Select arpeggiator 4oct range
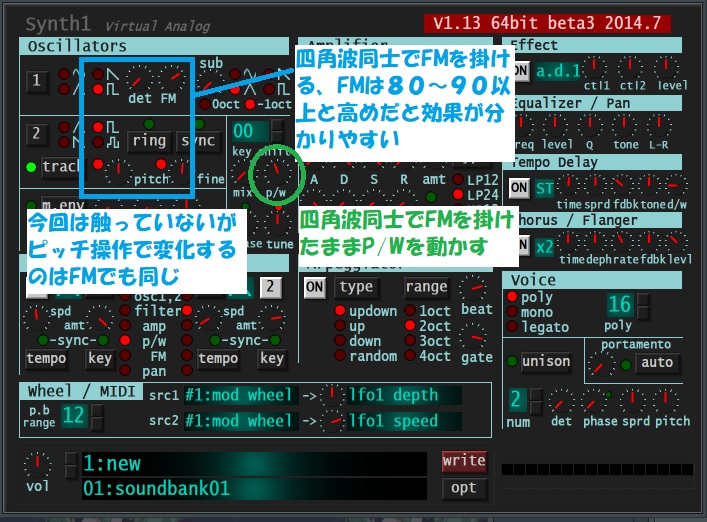The image size is (707, 522). [410, 355]
